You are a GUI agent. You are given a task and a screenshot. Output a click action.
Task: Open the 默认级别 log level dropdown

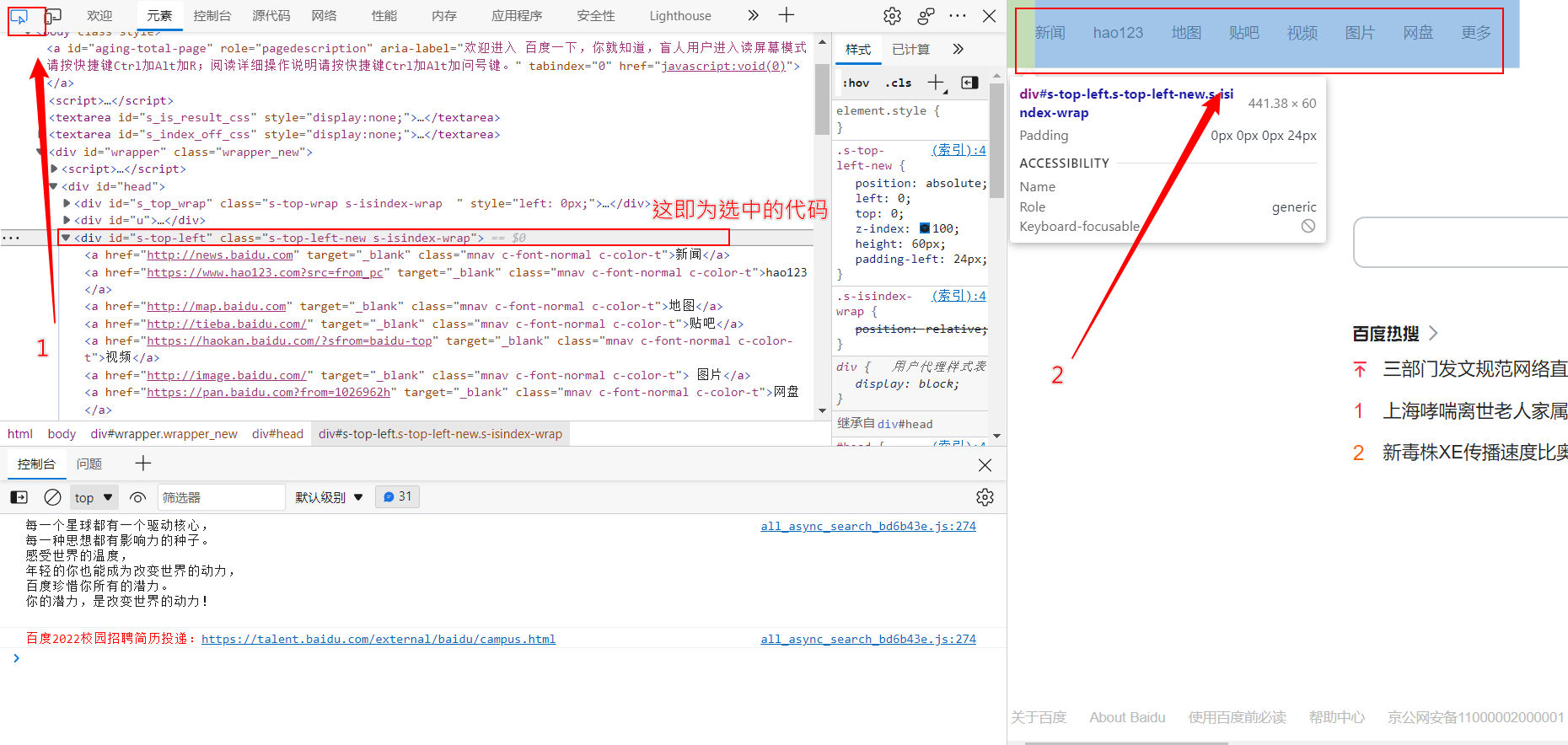[x=329, y=497]
